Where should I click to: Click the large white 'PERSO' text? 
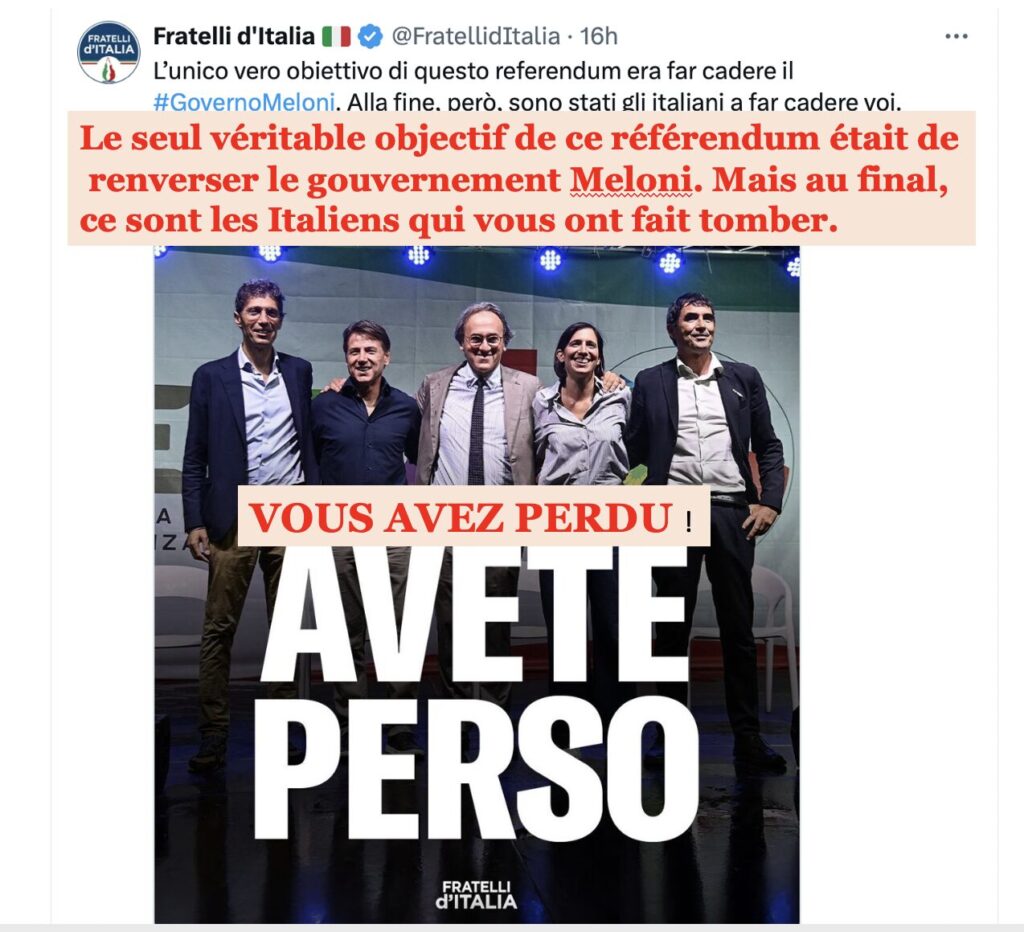(477, 771)
